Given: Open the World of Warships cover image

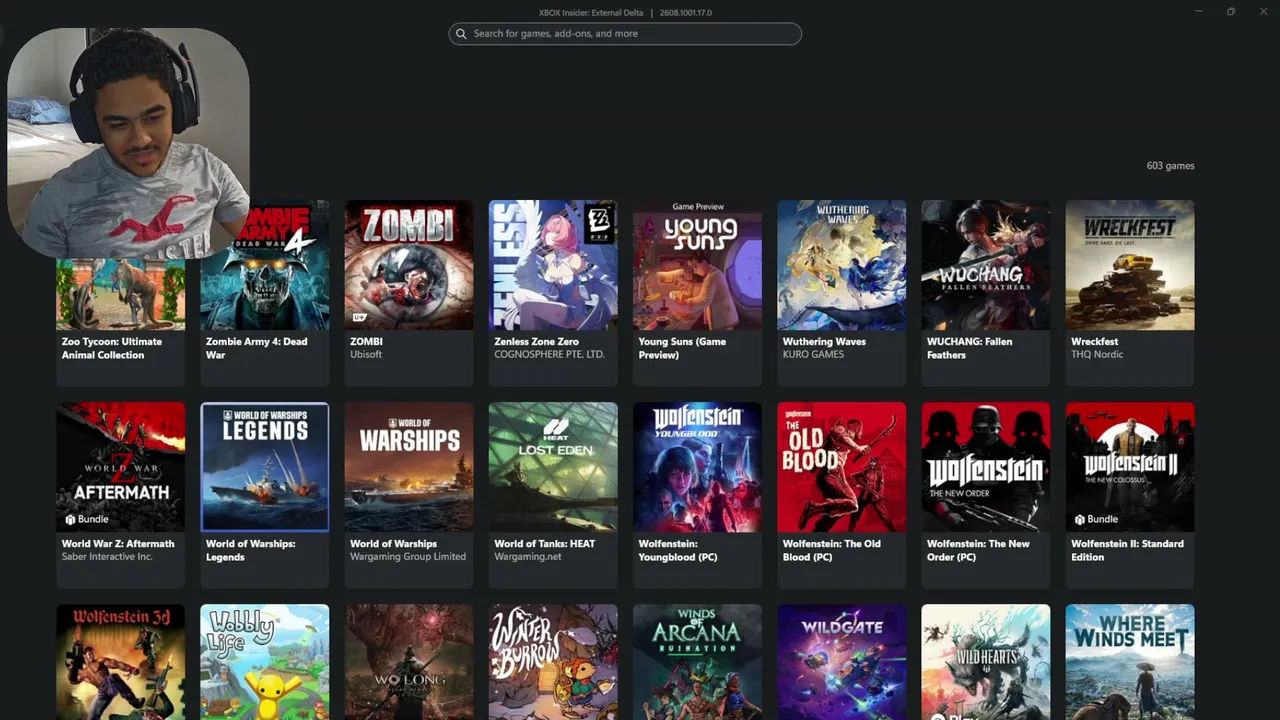Looking at the screenshot, I should pyautogui.click(x=409, y=467).
